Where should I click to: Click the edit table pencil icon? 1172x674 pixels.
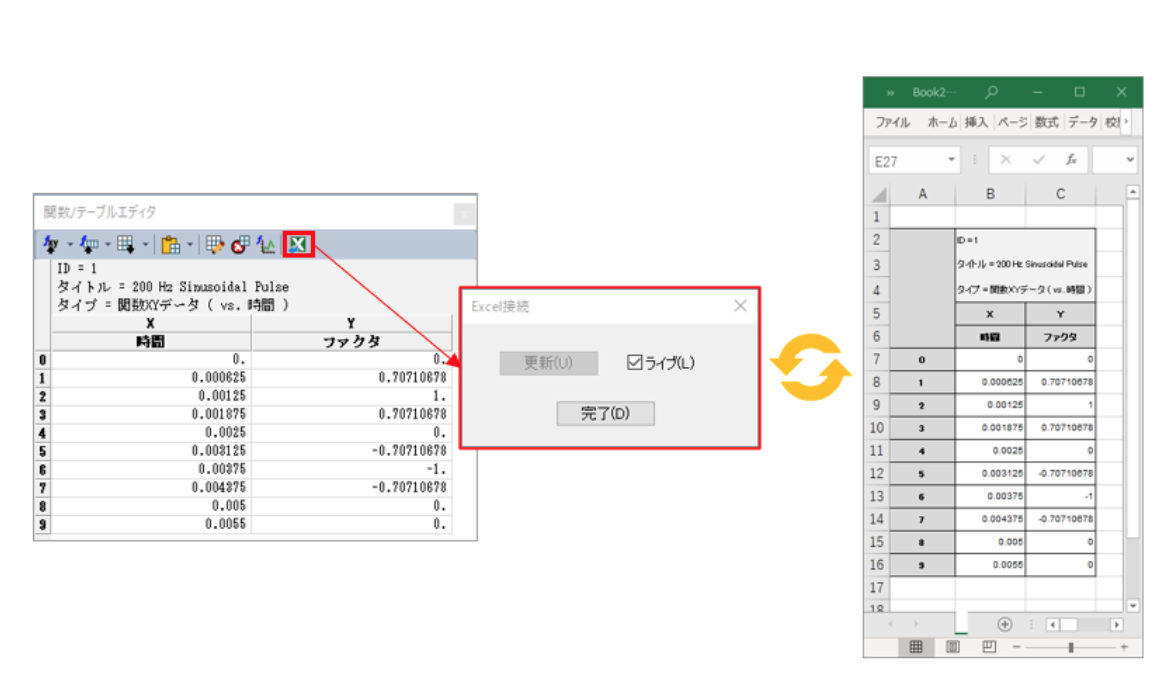point(215,244)
